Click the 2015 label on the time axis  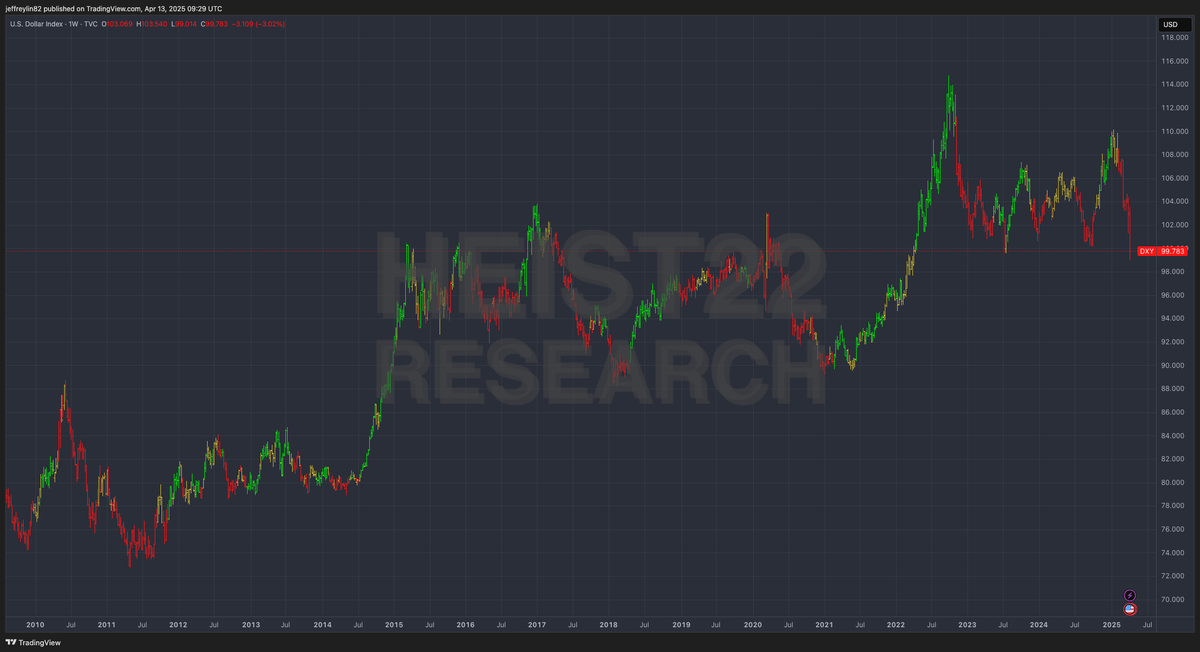coord(394,625)
